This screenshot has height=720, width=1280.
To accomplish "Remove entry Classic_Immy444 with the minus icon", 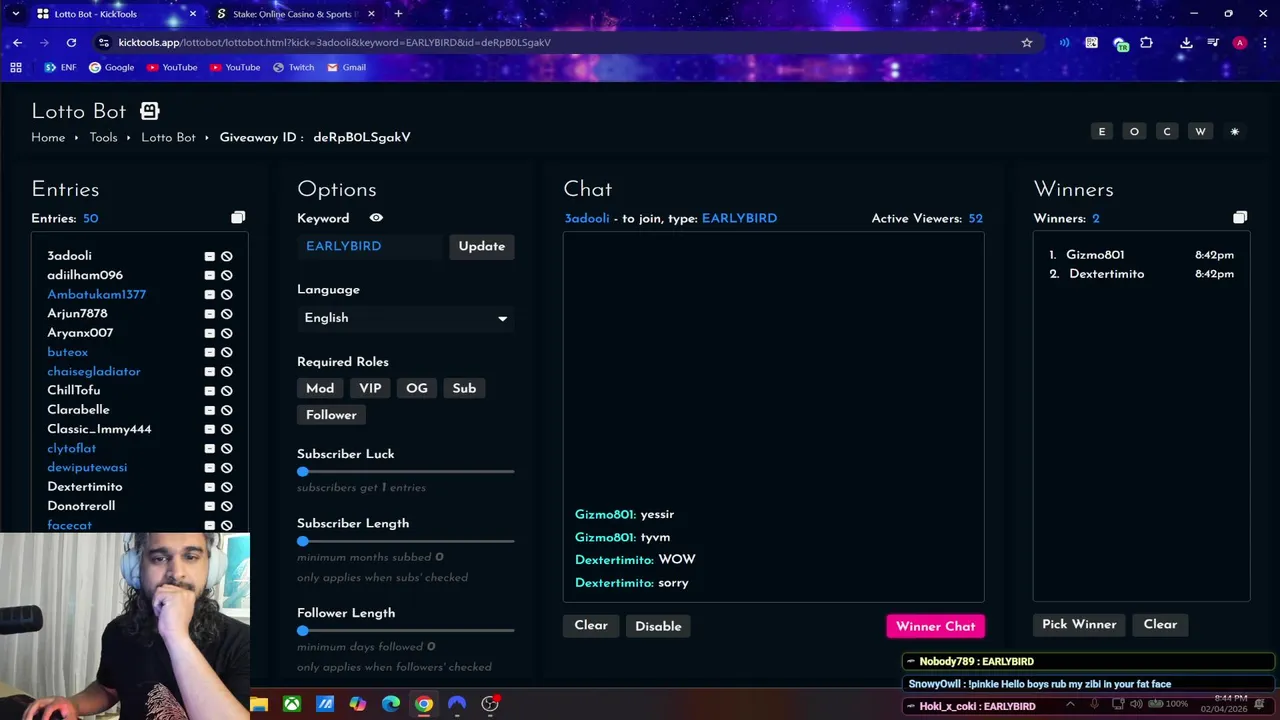I will click(x=210, y=429).
